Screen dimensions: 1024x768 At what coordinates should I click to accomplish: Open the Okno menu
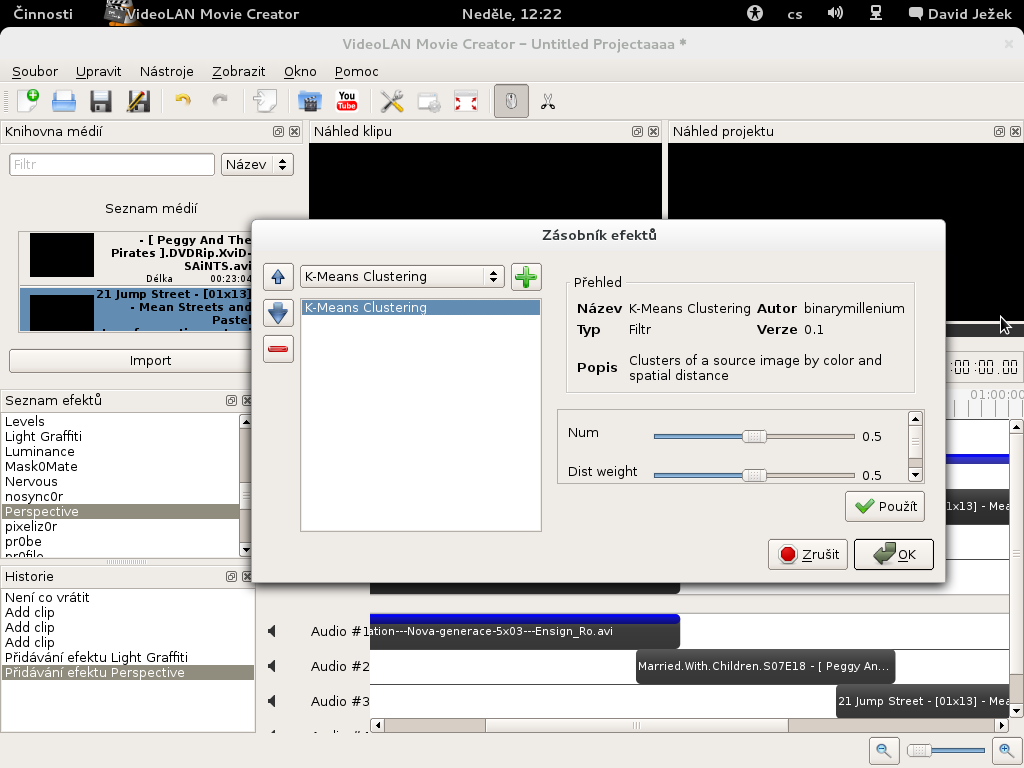(300, 72)
